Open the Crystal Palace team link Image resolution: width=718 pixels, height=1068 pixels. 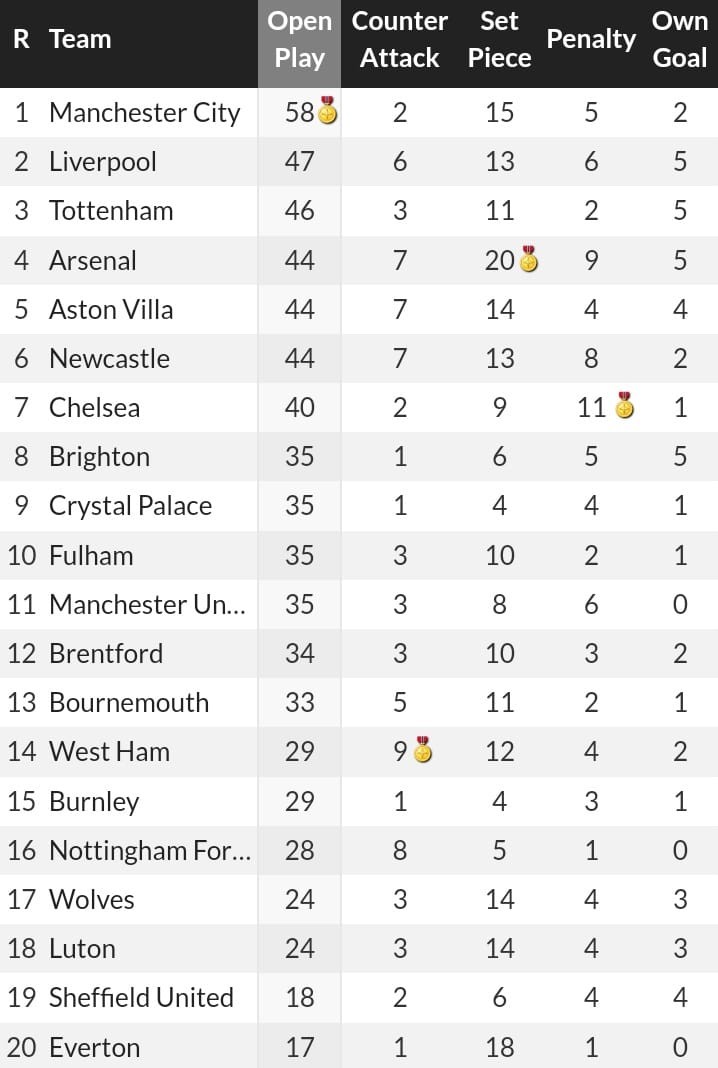[x=130, y=505]
